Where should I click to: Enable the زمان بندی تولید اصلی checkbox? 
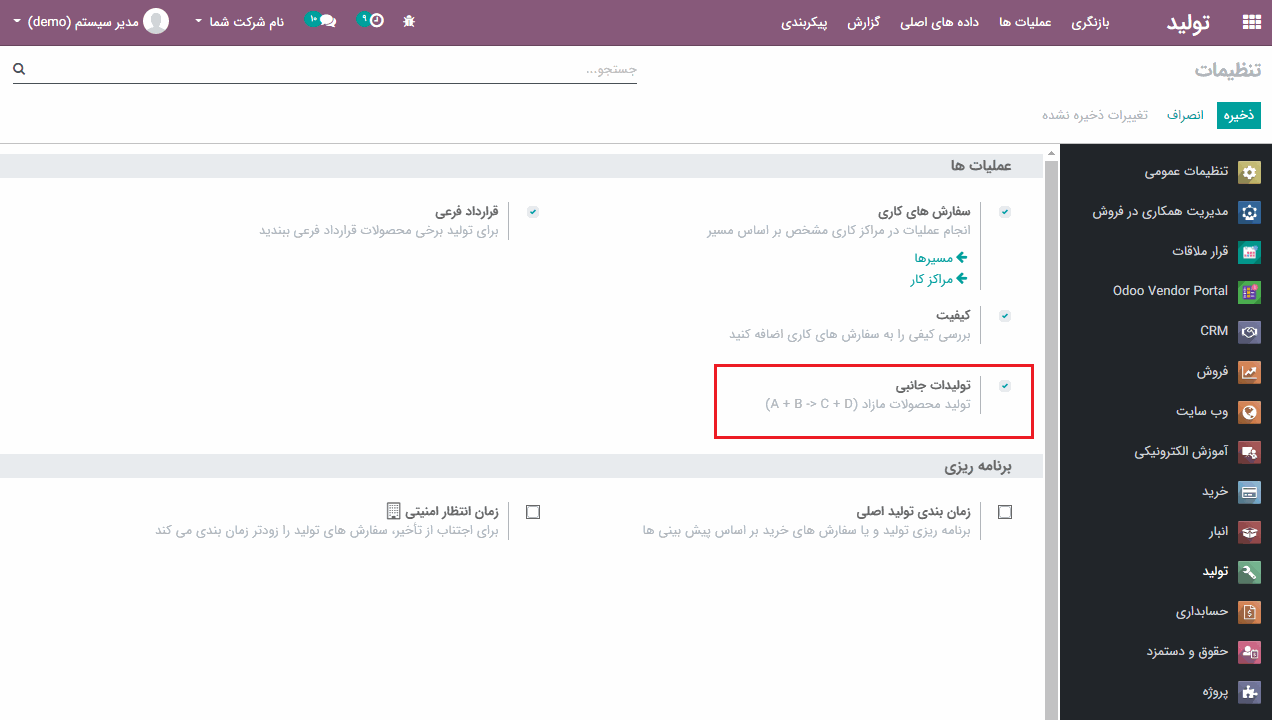pyautogui.click(x=1005, y=512)
